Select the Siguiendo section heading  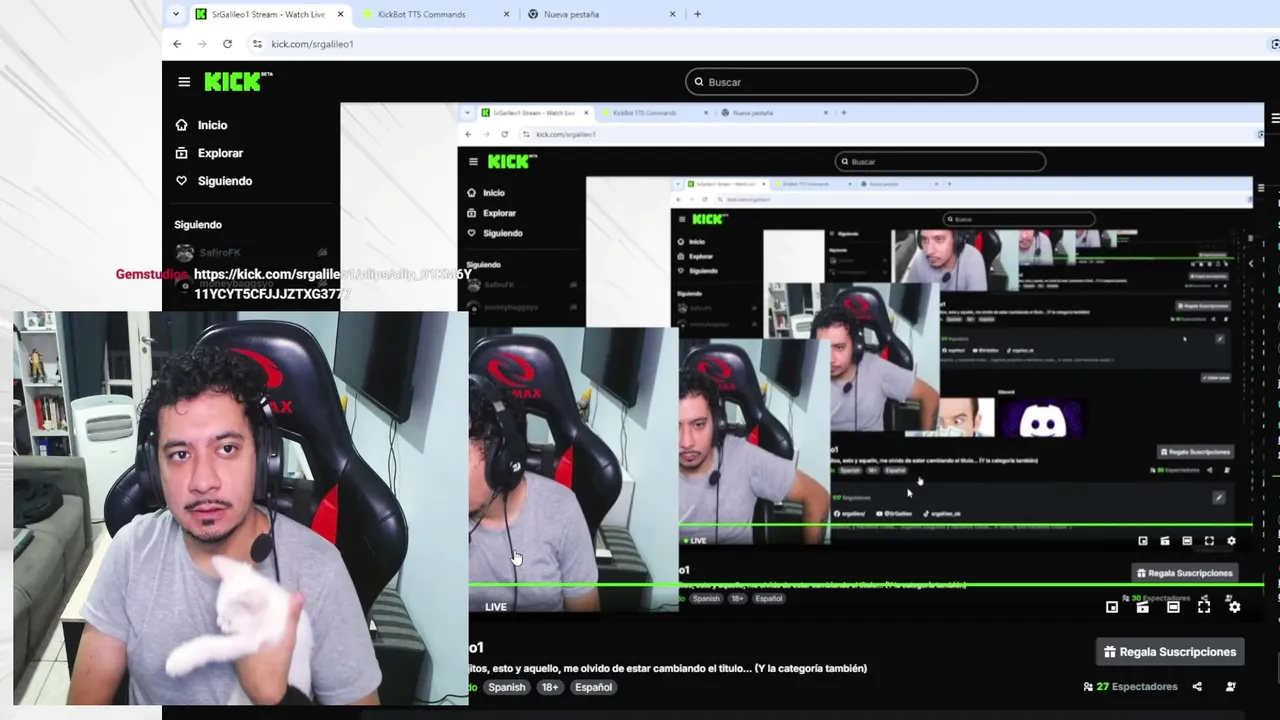point(198,225)
